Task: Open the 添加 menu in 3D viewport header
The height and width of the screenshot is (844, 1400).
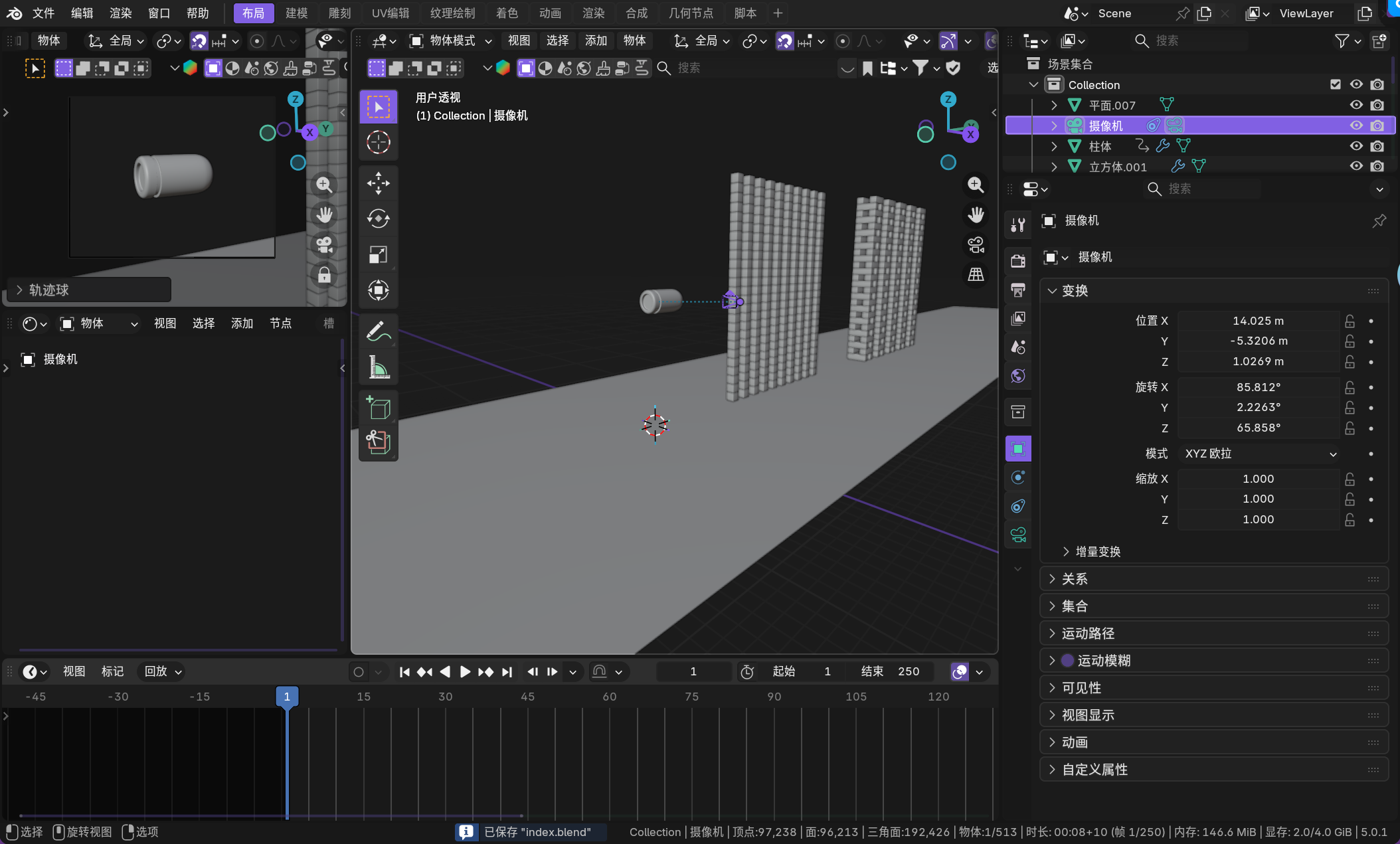Action: tap(596, 41)
